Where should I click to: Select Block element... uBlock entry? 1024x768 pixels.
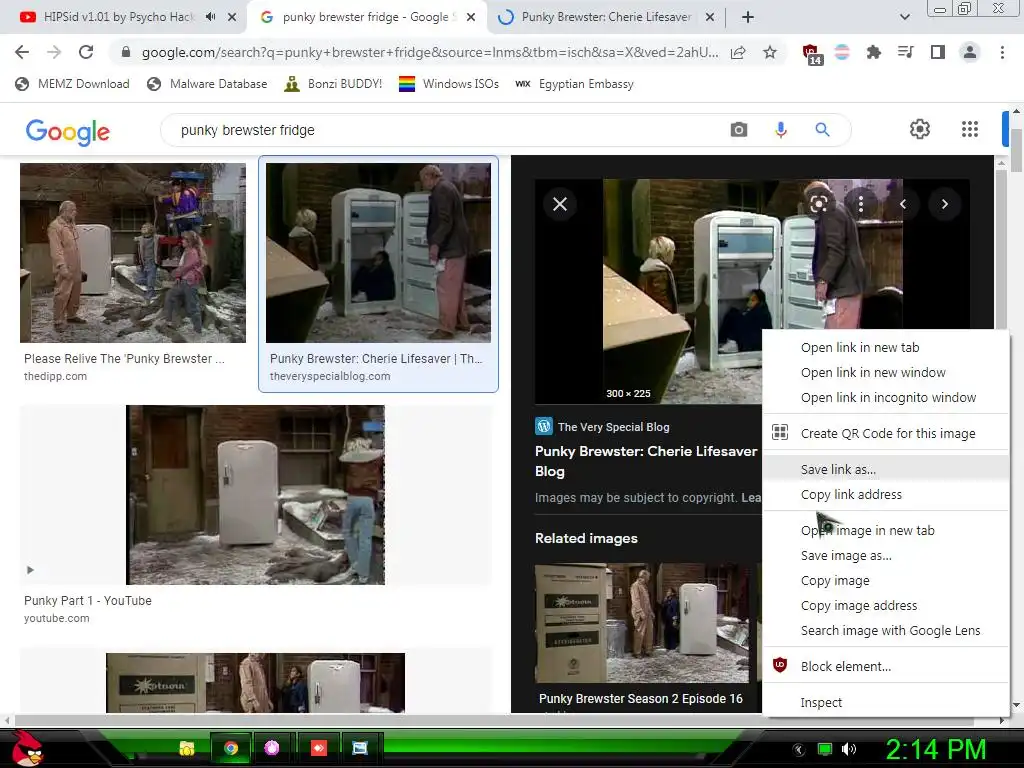[886, 666]
